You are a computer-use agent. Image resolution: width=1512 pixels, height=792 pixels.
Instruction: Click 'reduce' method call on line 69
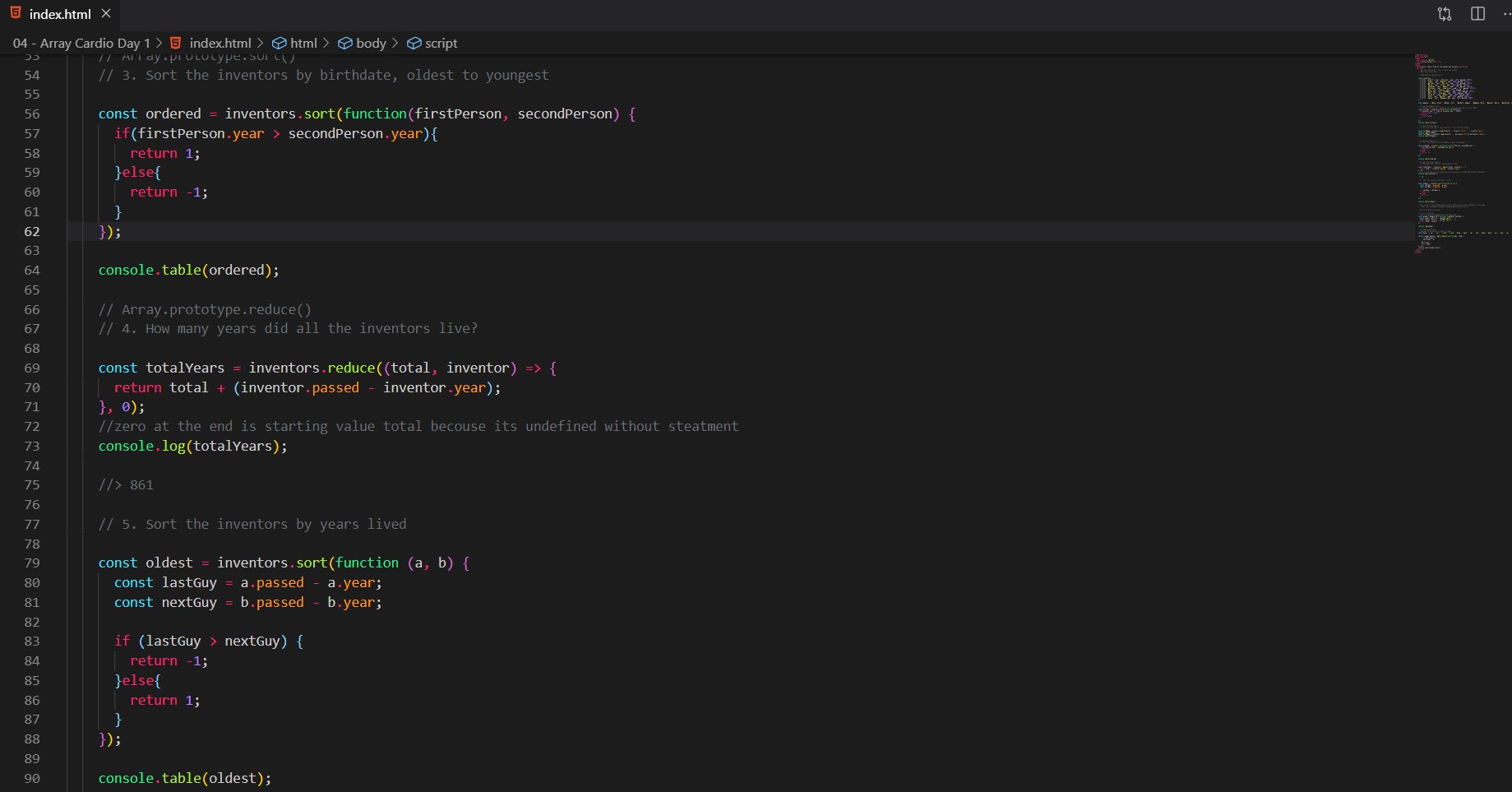(351, 368)
